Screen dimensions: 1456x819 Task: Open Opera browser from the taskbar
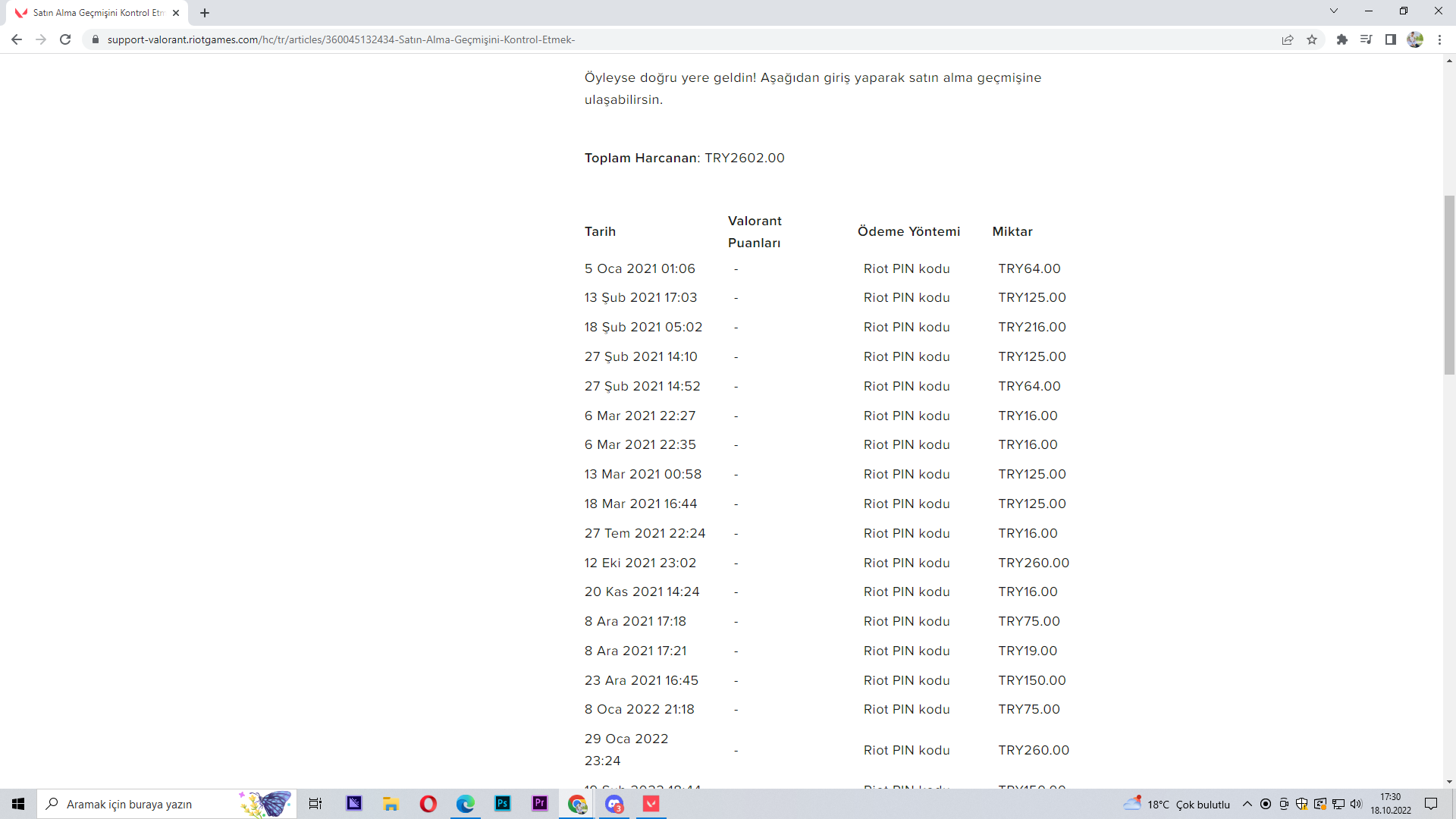(x=428, y=804)
